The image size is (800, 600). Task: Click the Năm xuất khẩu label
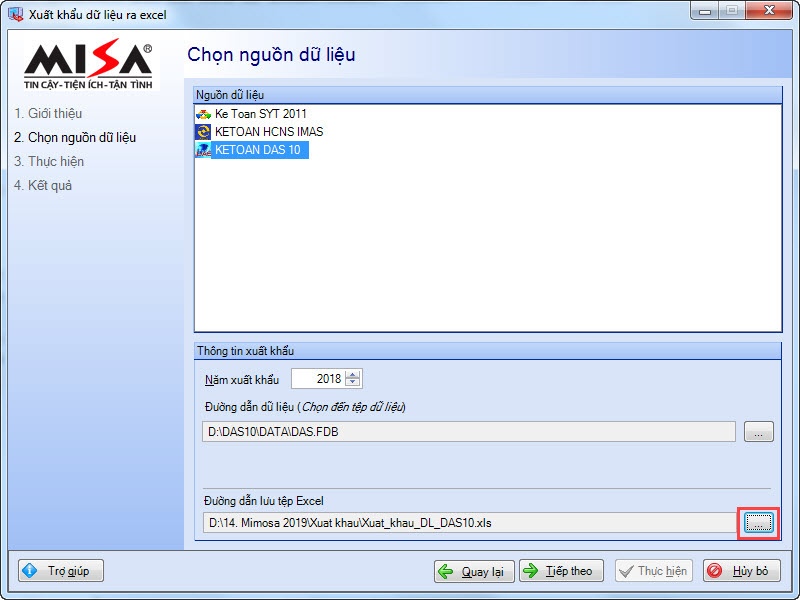(x=242, y=380)
